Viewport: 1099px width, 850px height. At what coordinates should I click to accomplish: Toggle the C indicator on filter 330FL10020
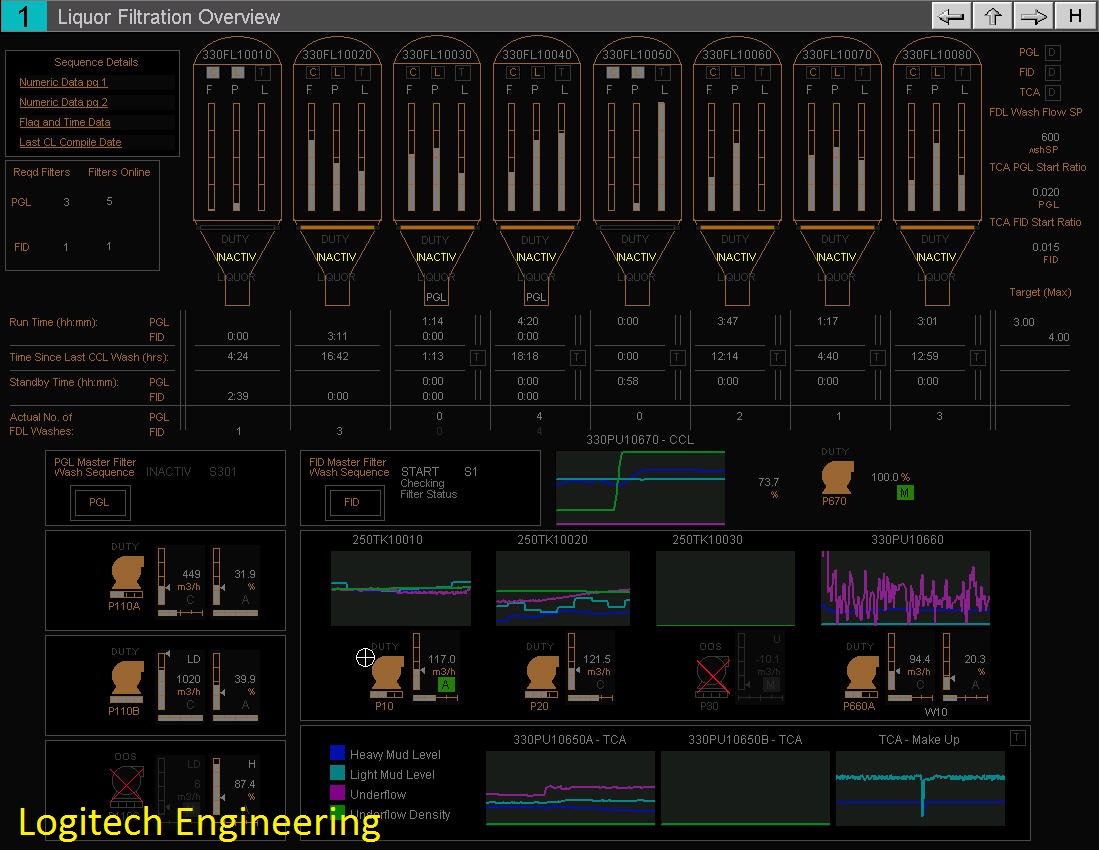pyautogui.click(x=313, y=72)
